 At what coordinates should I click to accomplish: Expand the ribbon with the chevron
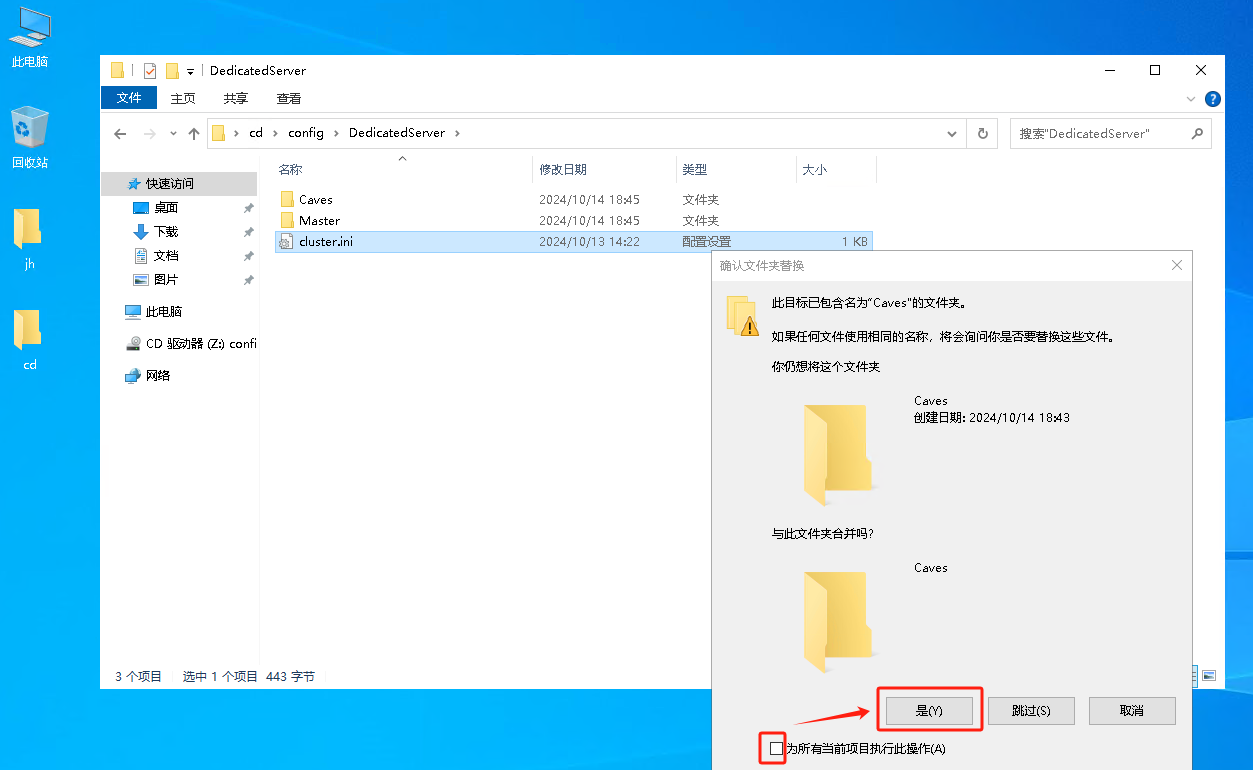pyautogui.click(x=1190, y=99)
